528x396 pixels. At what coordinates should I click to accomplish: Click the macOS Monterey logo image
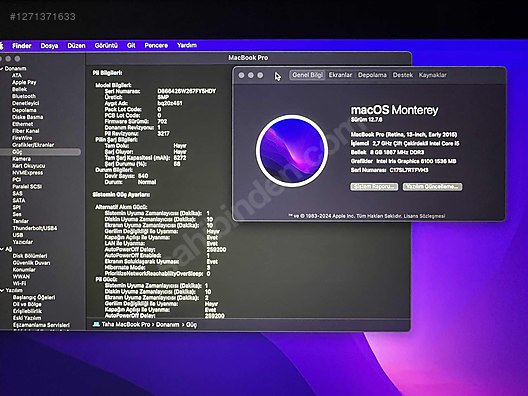point(292,151)
